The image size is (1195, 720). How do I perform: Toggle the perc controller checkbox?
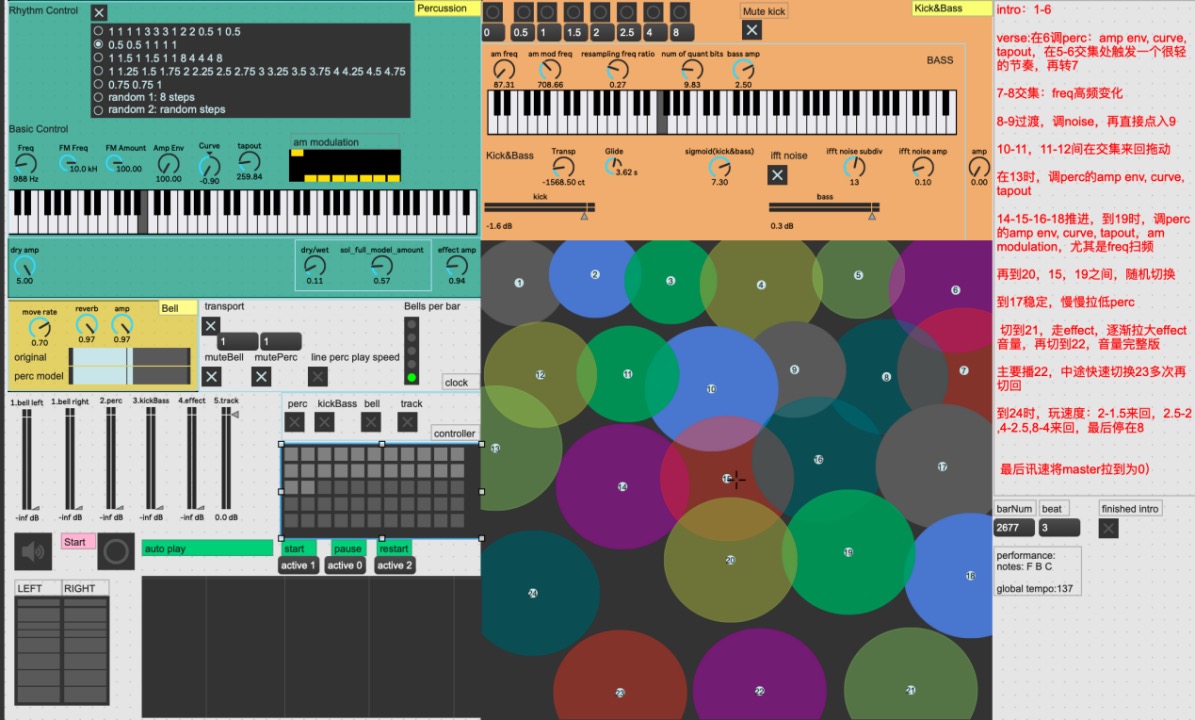[x=294, y=422]
